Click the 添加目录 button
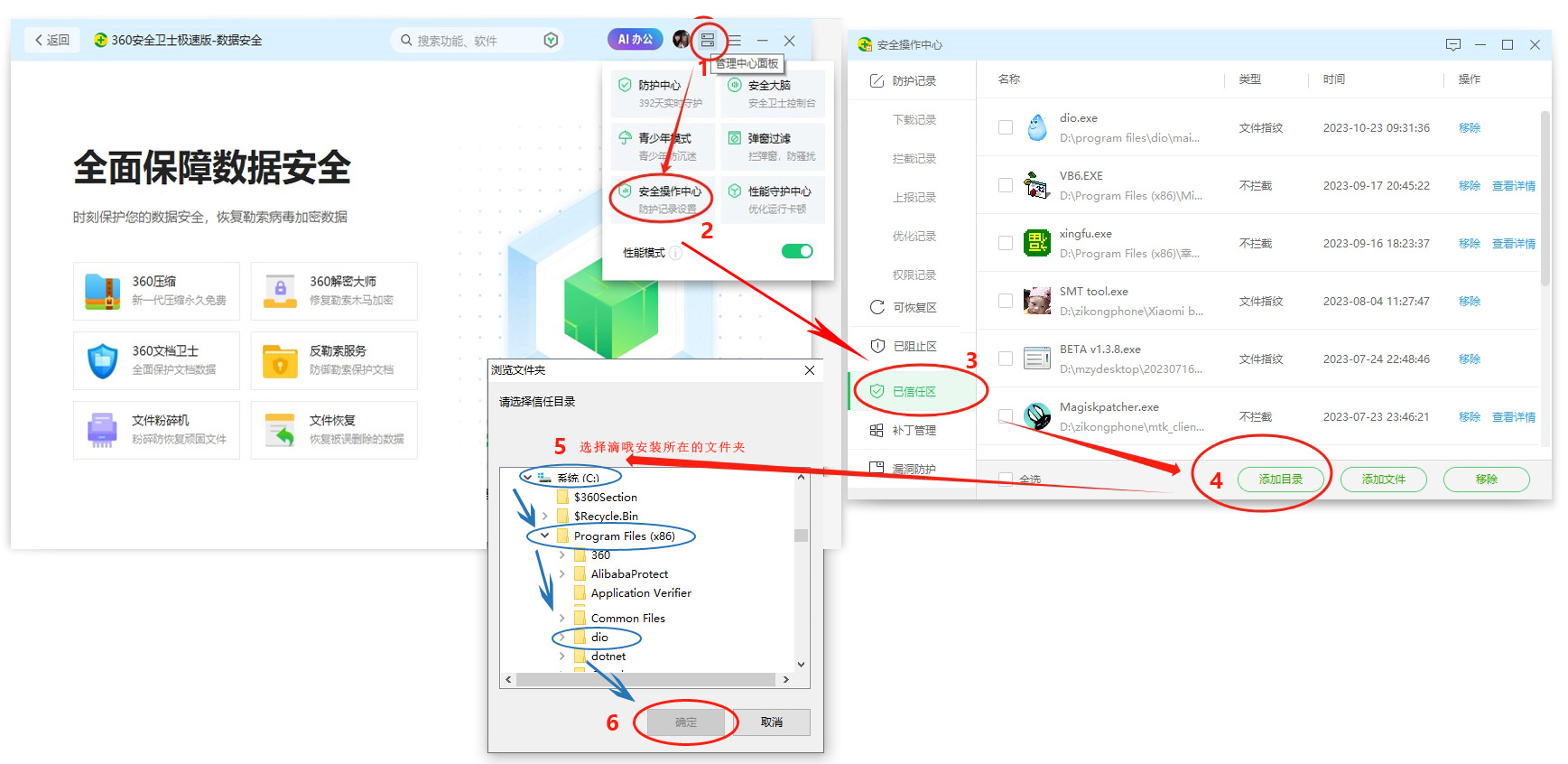This screenshot has width=1568, height=764. [1281, 479]
